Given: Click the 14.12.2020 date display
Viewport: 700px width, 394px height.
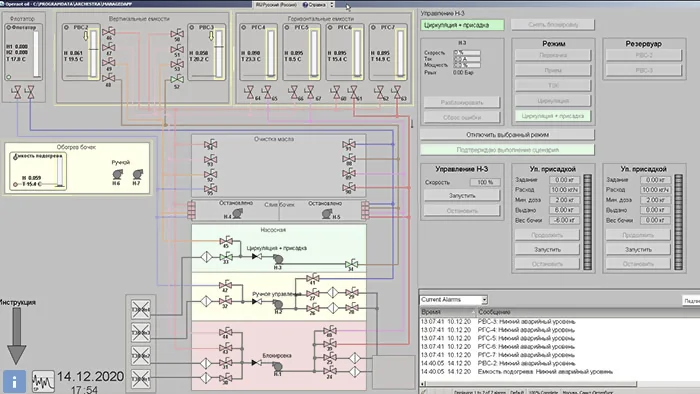Looking at the screenshot, I should point(91,377).
